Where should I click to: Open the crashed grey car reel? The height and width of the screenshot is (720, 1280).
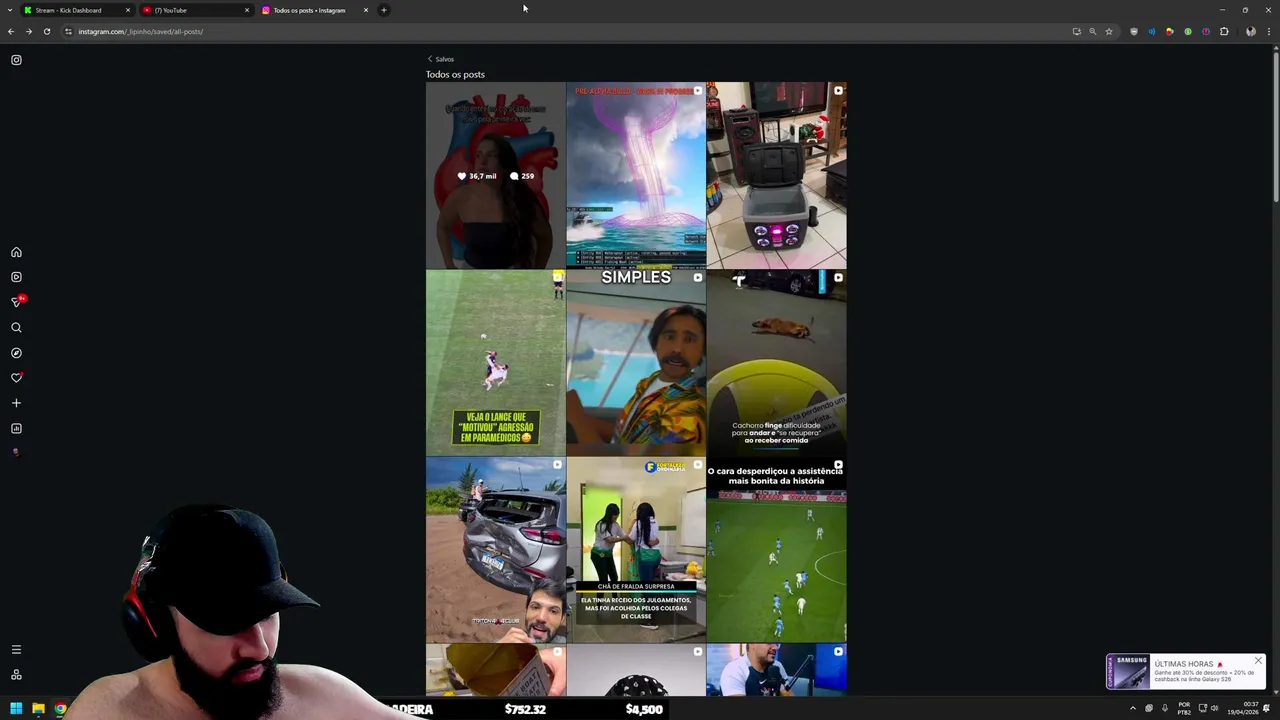(x=496, y=550)
